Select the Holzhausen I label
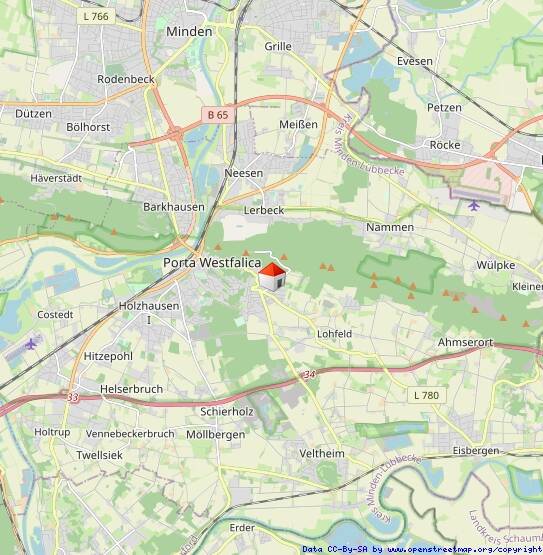The height and width of the screenshot is (555, 543). (x=149, y=312)
